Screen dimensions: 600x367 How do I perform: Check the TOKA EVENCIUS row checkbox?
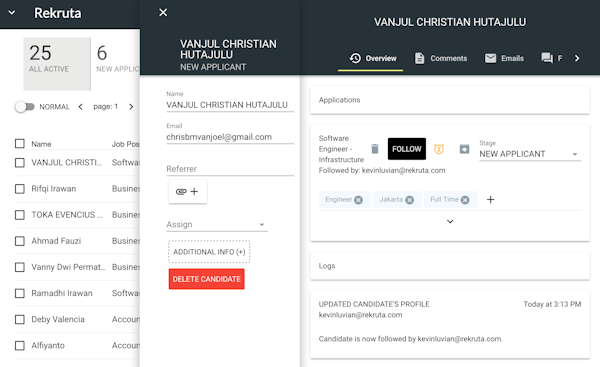(20, 215)
